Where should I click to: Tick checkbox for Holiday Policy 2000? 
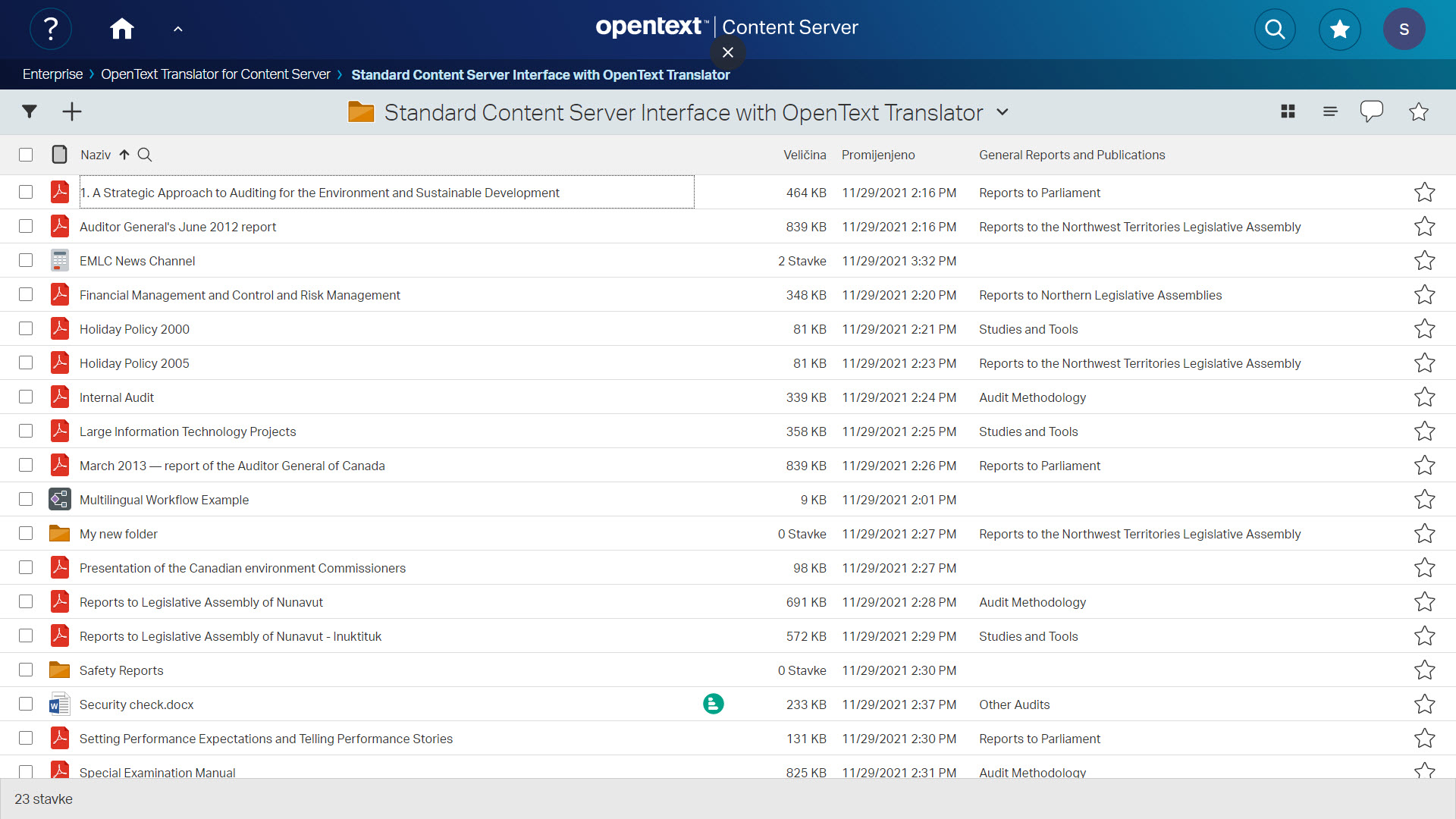point(26,329)
